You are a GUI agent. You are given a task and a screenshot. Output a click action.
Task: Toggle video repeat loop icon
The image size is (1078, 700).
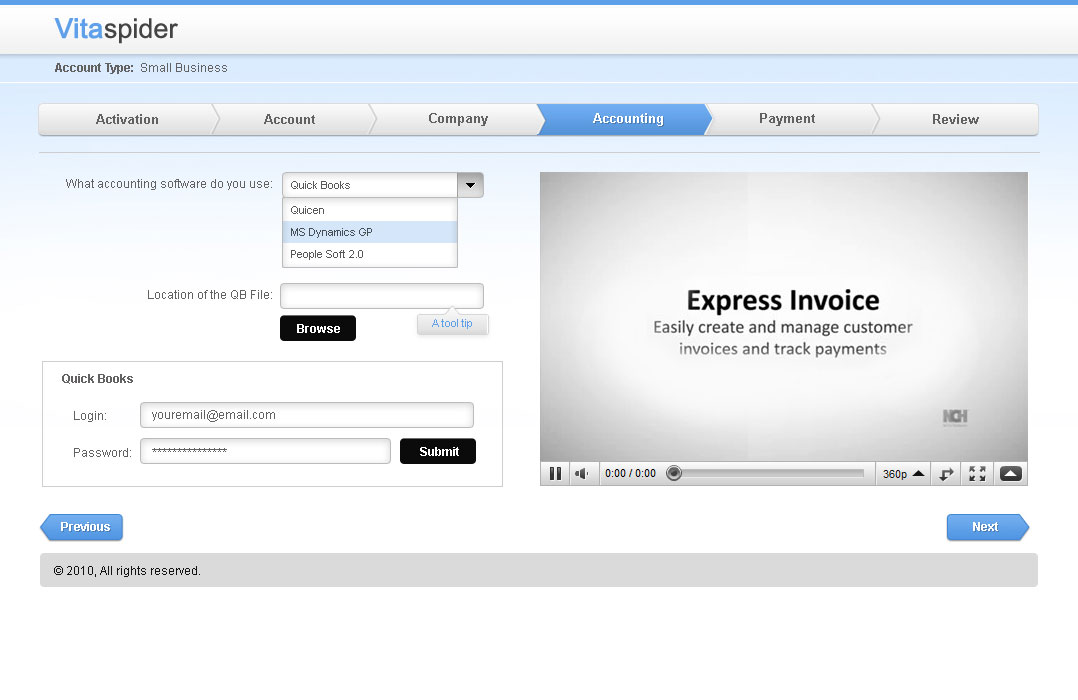tap(946, 474)
